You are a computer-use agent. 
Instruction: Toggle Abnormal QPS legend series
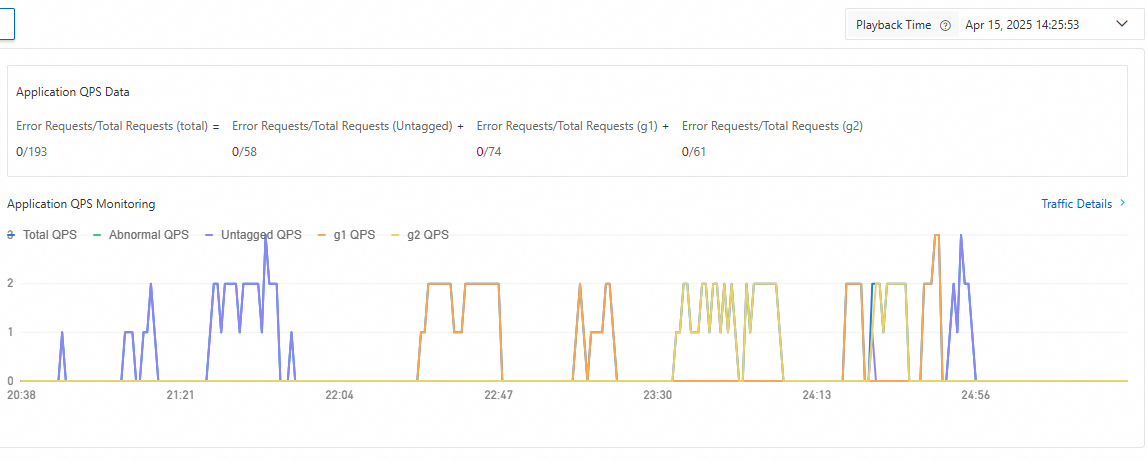140,235
